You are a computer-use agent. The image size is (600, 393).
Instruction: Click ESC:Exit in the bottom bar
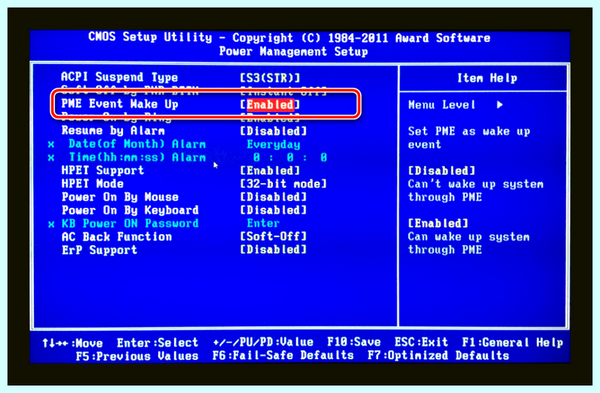click(421, 342)
